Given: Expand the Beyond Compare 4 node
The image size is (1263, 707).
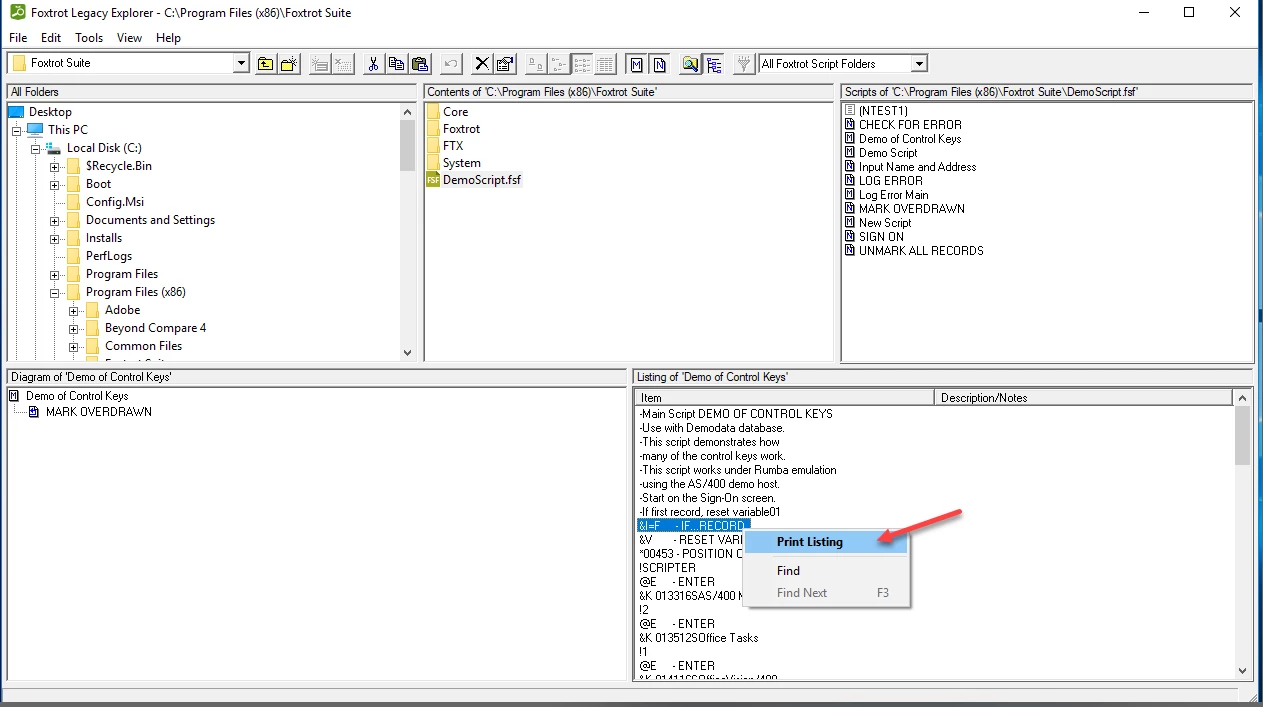Looking at the screenshot, I should pyautogui.click(x=74, y=328).
